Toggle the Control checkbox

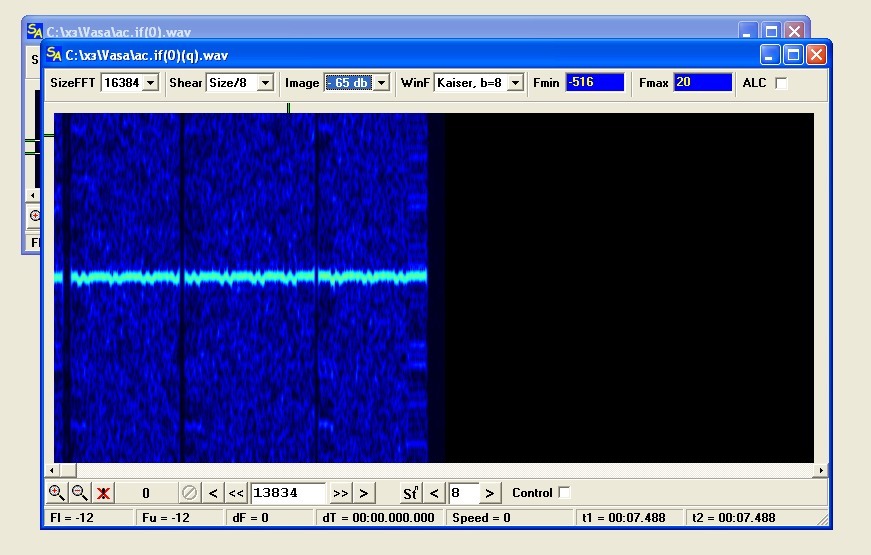click(x=565, y=492)
